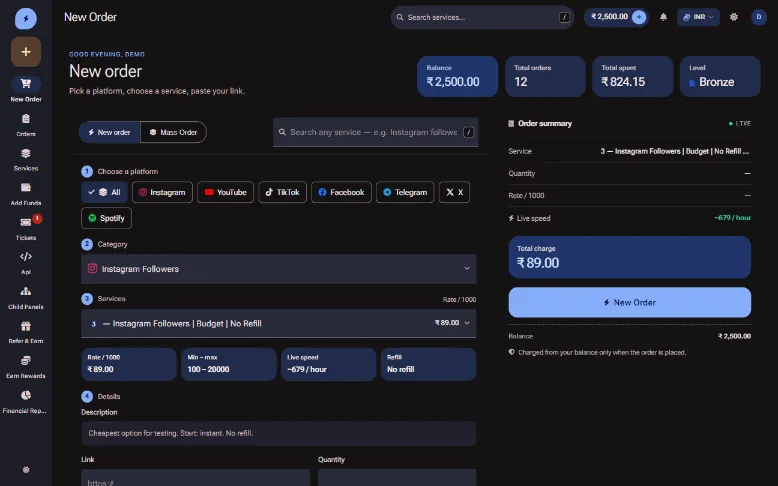778x486 pixels.
Task: Click the brown plus button in sidebar
Action: (x=26, y=52)
